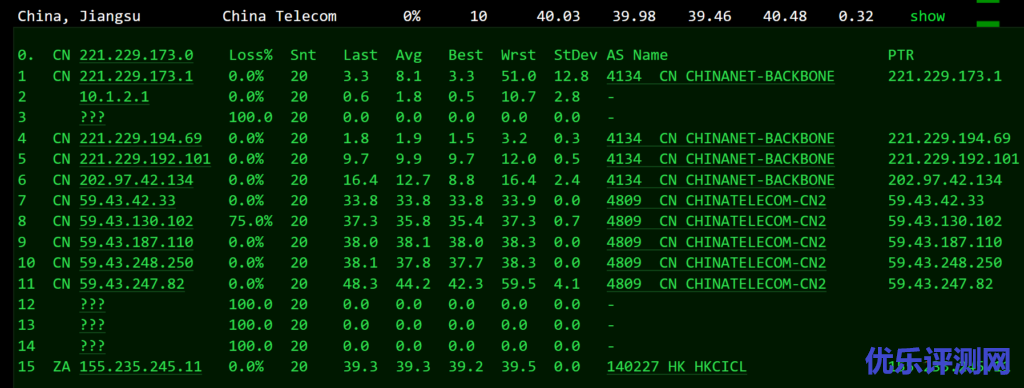
Task: Open the IP link 221.229.173.1
Action: pos(136,76)
